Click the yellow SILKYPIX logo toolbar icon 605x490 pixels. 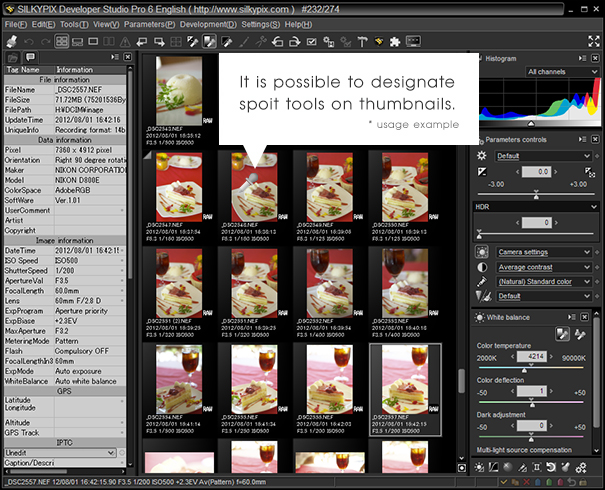pyautogui.click(x=379, y=41)
